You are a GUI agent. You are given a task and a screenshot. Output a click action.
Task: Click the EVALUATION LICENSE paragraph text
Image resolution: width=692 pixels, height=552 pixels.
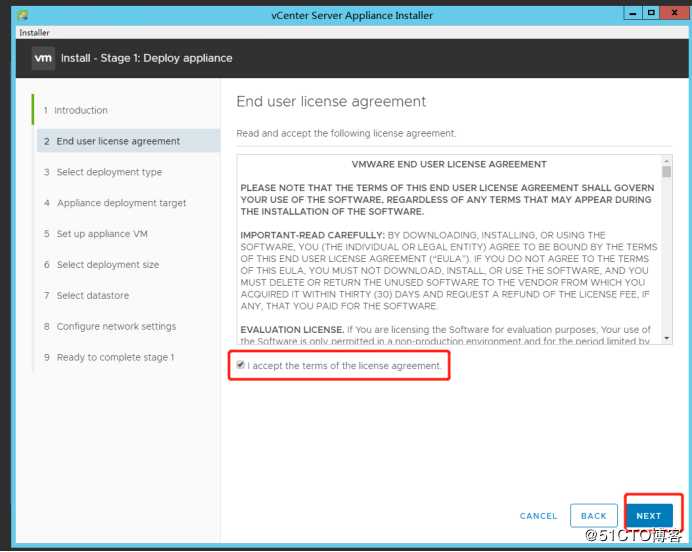pyautogui.click(x=446, y=335)
